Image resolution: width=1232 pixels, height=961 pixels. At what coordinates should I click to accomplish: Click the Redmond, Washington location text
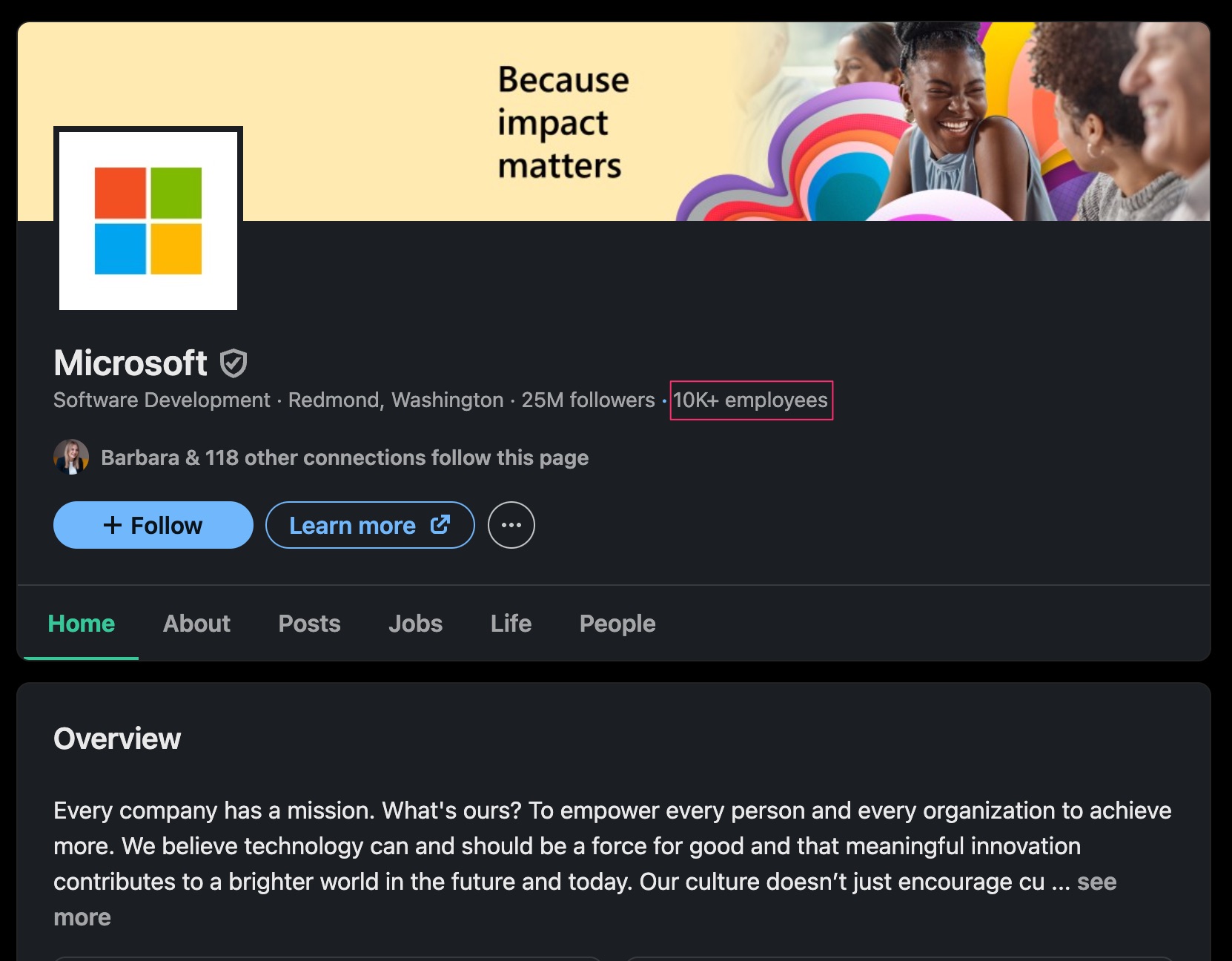396,400
